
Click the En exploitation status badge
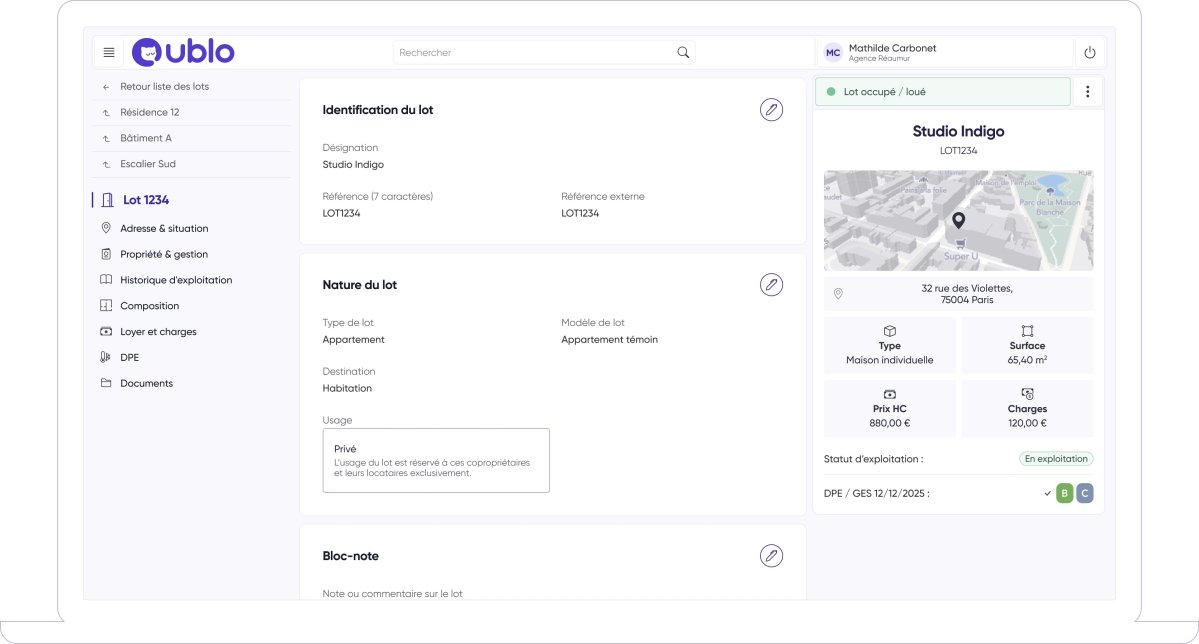[1056, 459]
